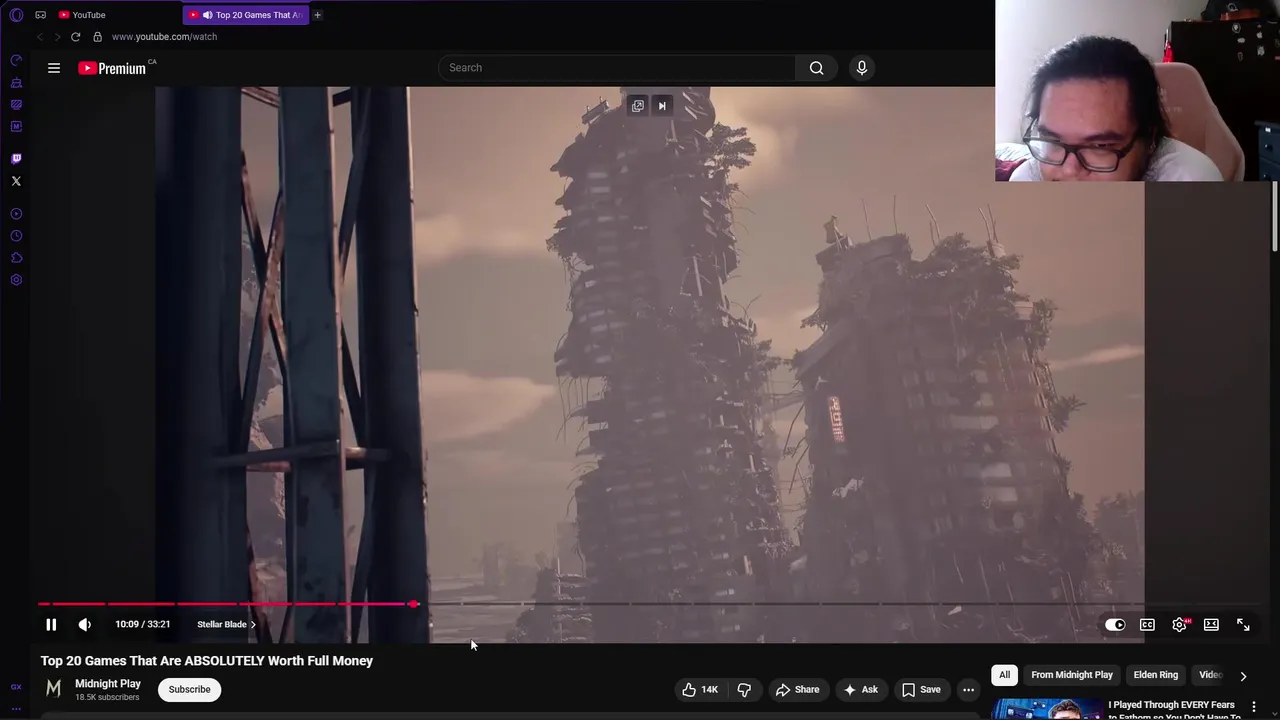Image resolution: width=1280 pixels, height=720 pixels.
Task: Go back in browser history
Action: click(x=40, y=37)
